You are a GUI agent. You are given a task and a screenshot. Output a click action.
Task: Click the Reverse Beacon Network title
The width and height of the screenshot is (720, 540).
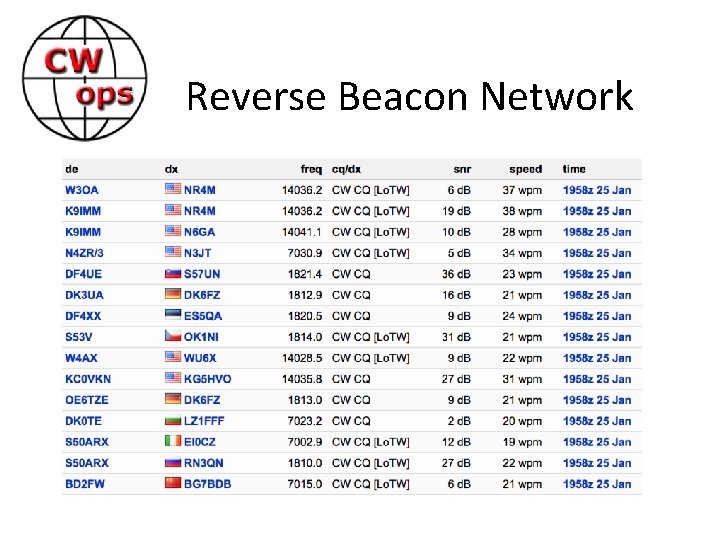click(410, 96)
